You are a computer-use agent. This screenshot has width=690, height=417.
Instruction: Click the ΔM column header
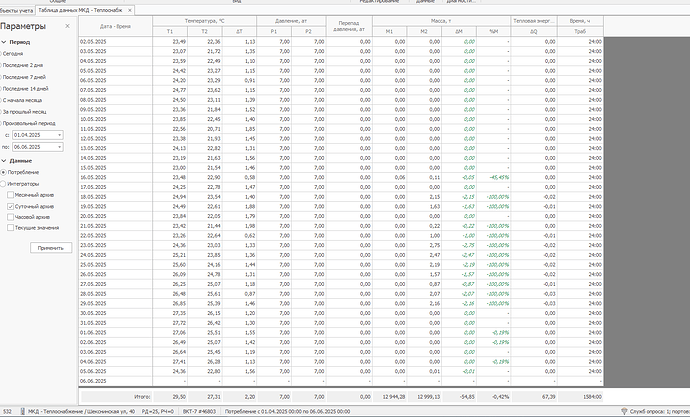[x=459, y=32]
